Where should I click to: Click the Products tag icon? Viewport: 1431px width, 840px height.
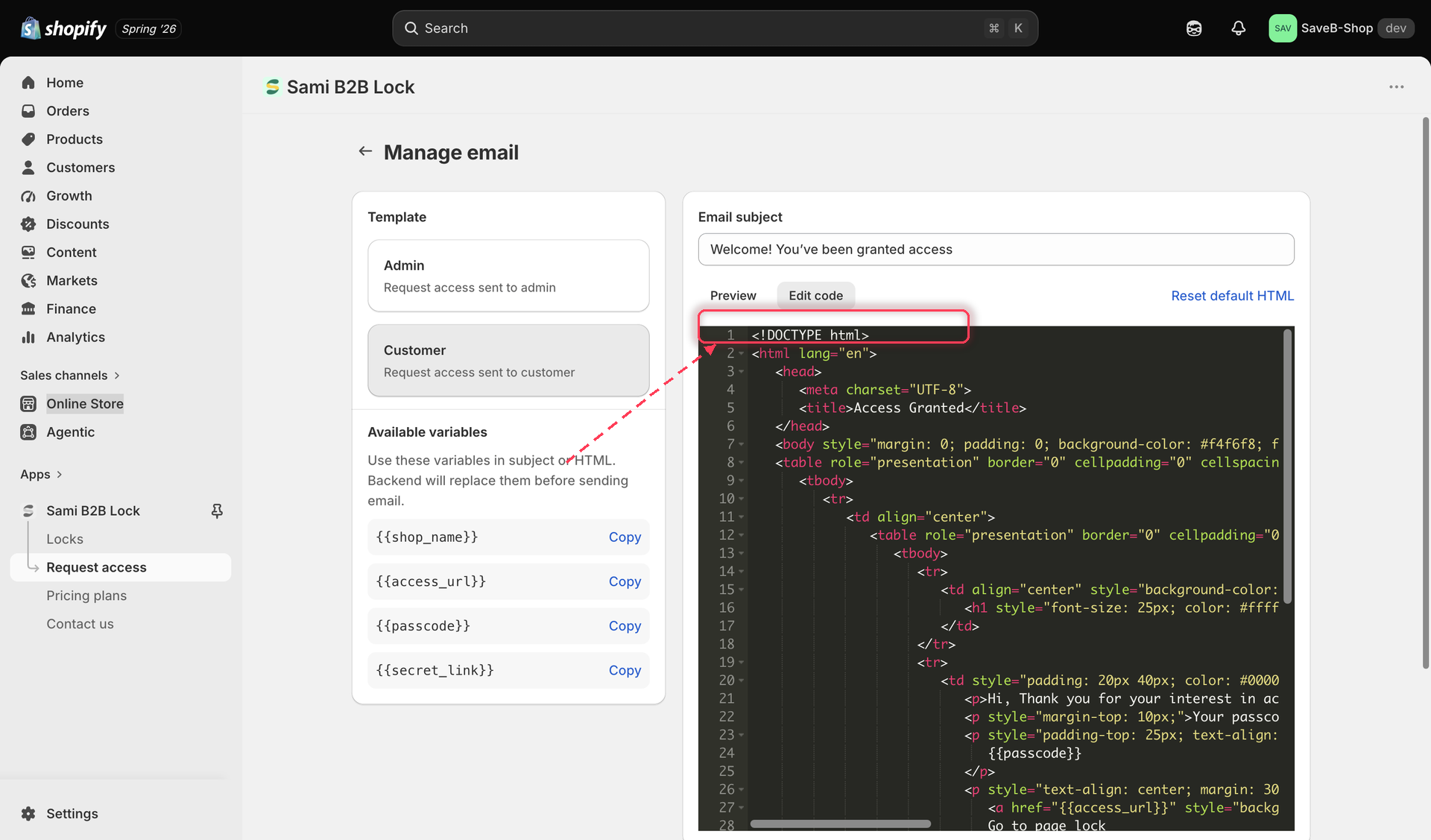tap(28, 139)
